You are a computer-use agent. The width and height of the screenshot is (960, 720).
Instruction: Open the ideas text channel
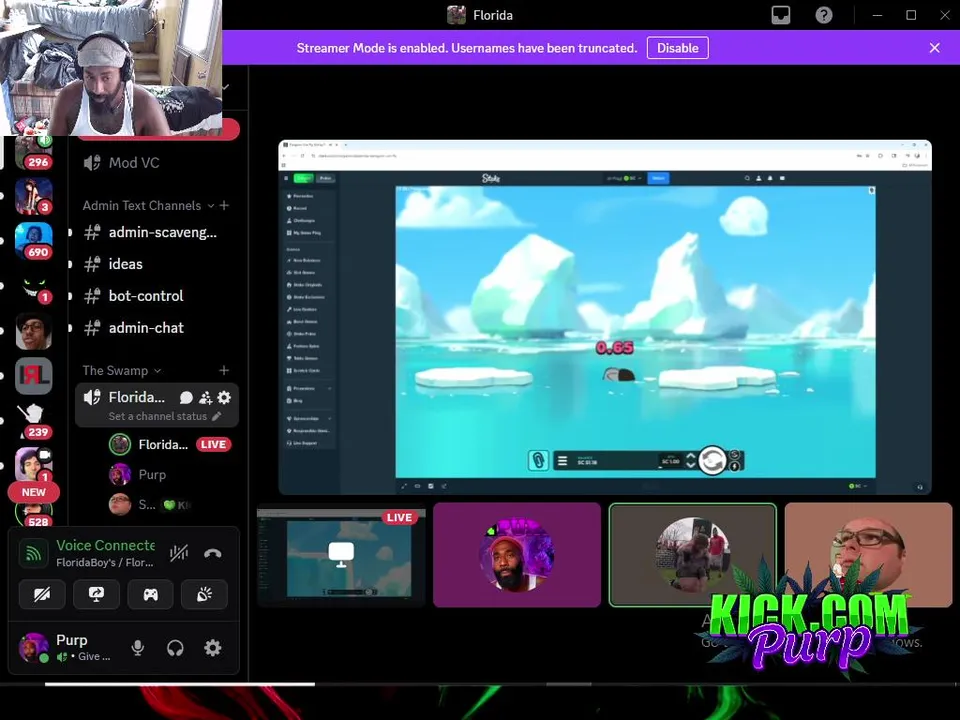[156, 264]
